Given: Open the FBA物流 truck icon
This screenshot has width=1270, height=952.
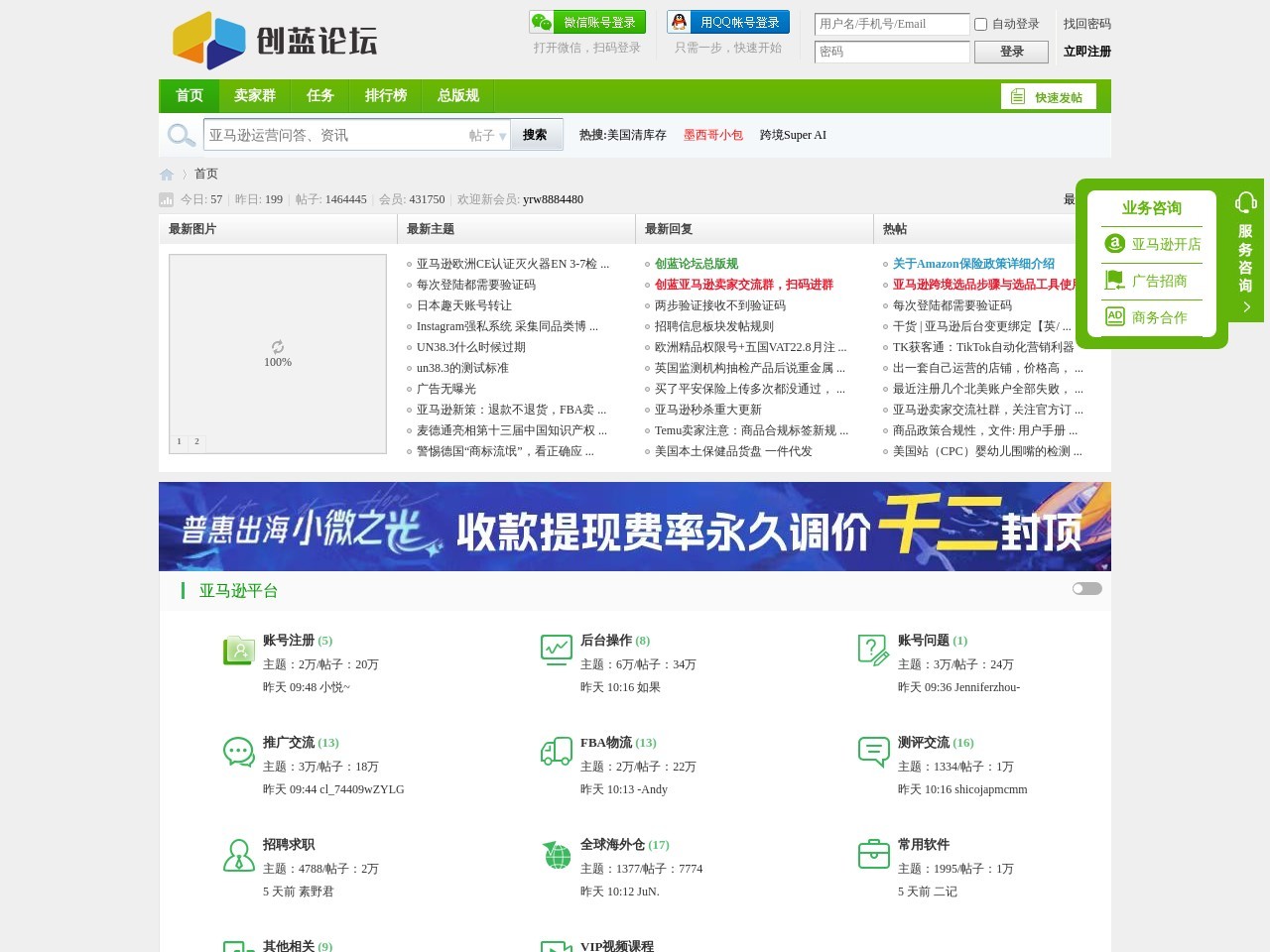Looking at the screenshot, I should [x=557, y=753].
